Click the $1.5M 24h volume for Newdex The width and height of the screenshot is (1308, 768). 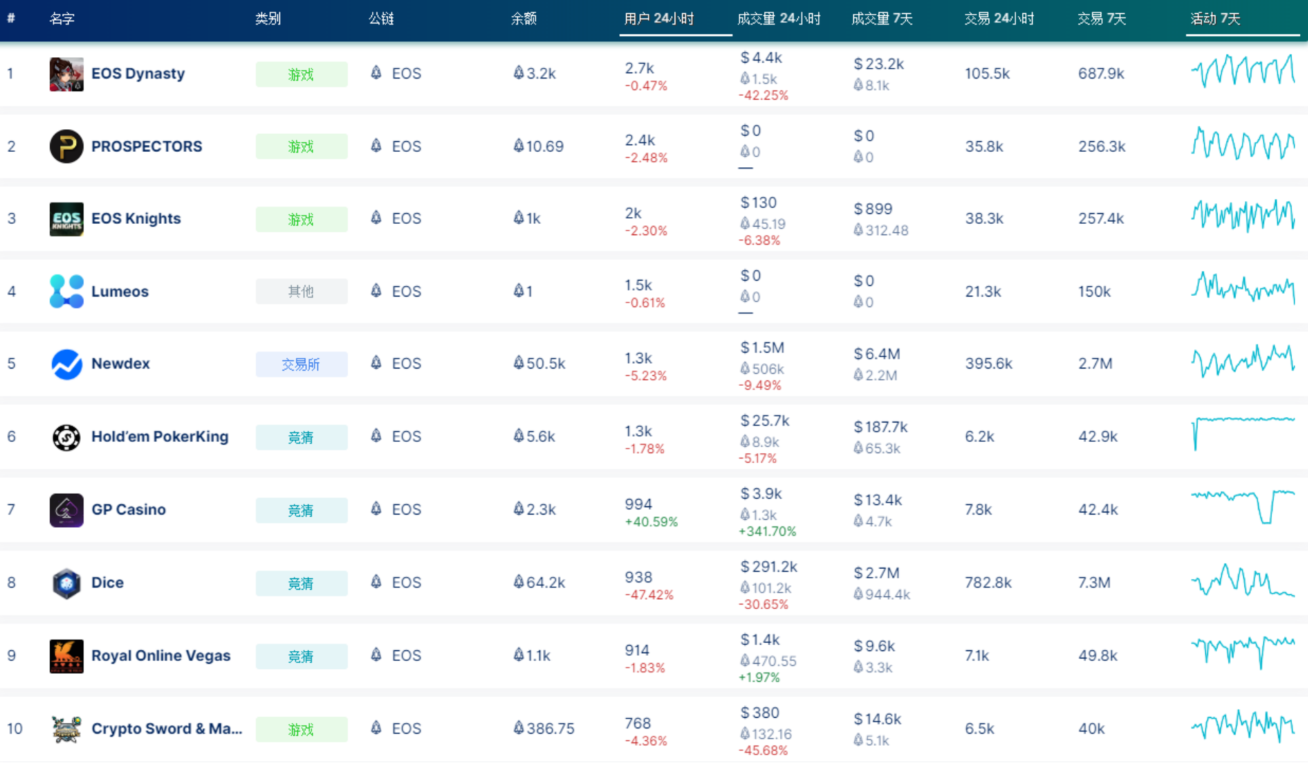(x=762, y=348)
